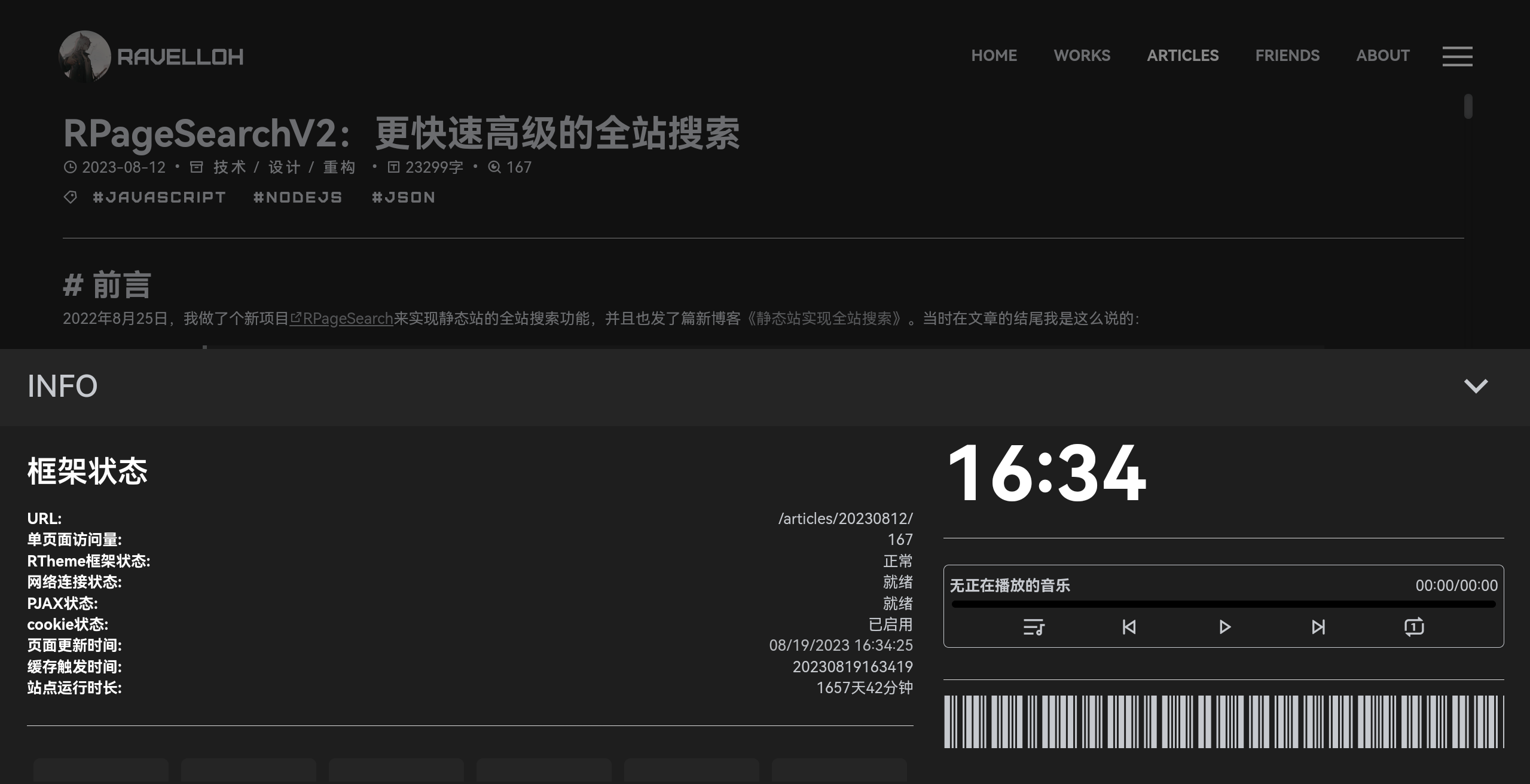Click the 1657天42分钟 uptime value
Viewport: 1530px width, 784px height.
pyautogui.click(x=865, y=688)
